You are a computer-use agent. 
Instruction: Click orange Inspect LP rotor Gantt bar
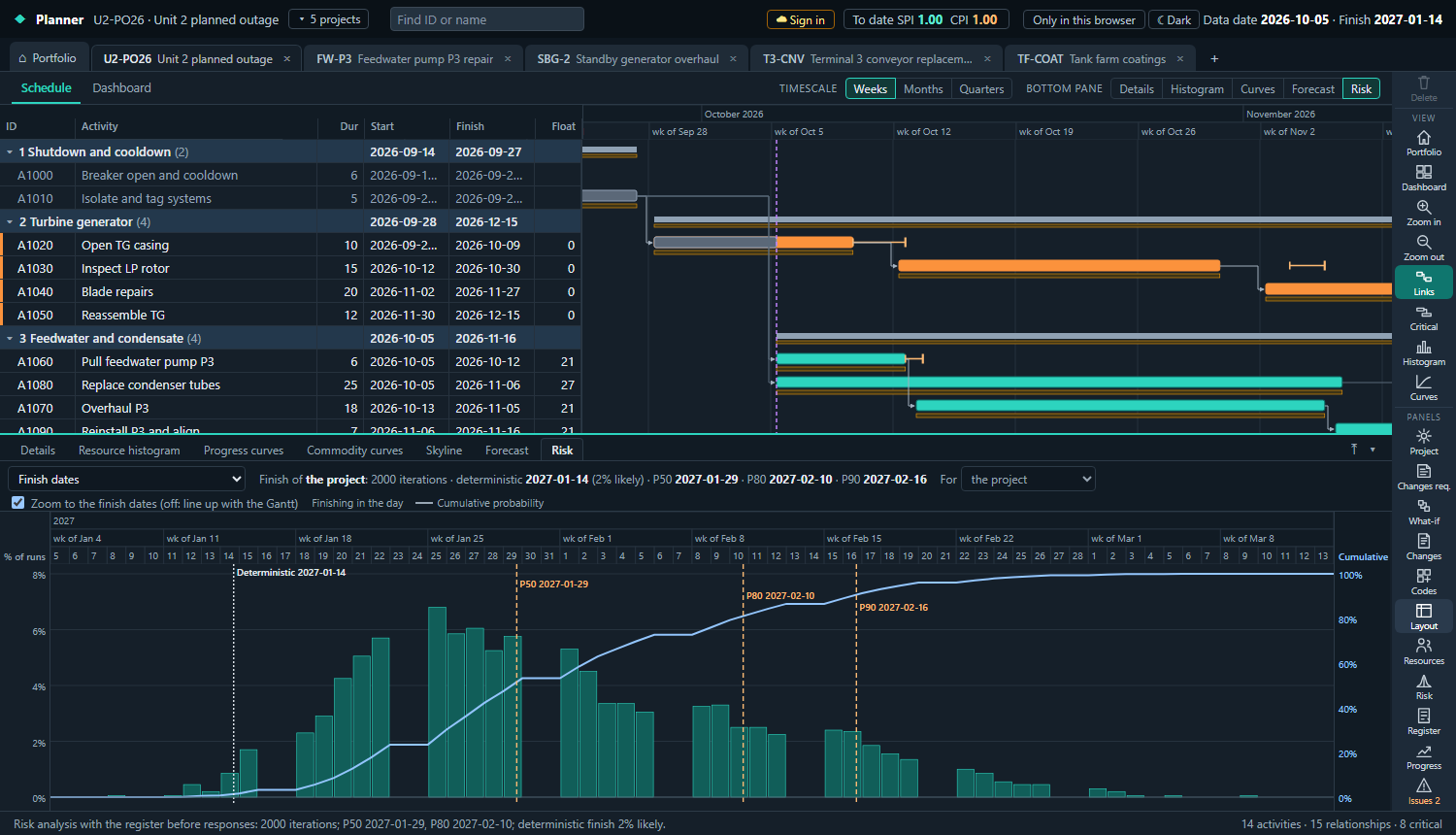coord(1059,265)
